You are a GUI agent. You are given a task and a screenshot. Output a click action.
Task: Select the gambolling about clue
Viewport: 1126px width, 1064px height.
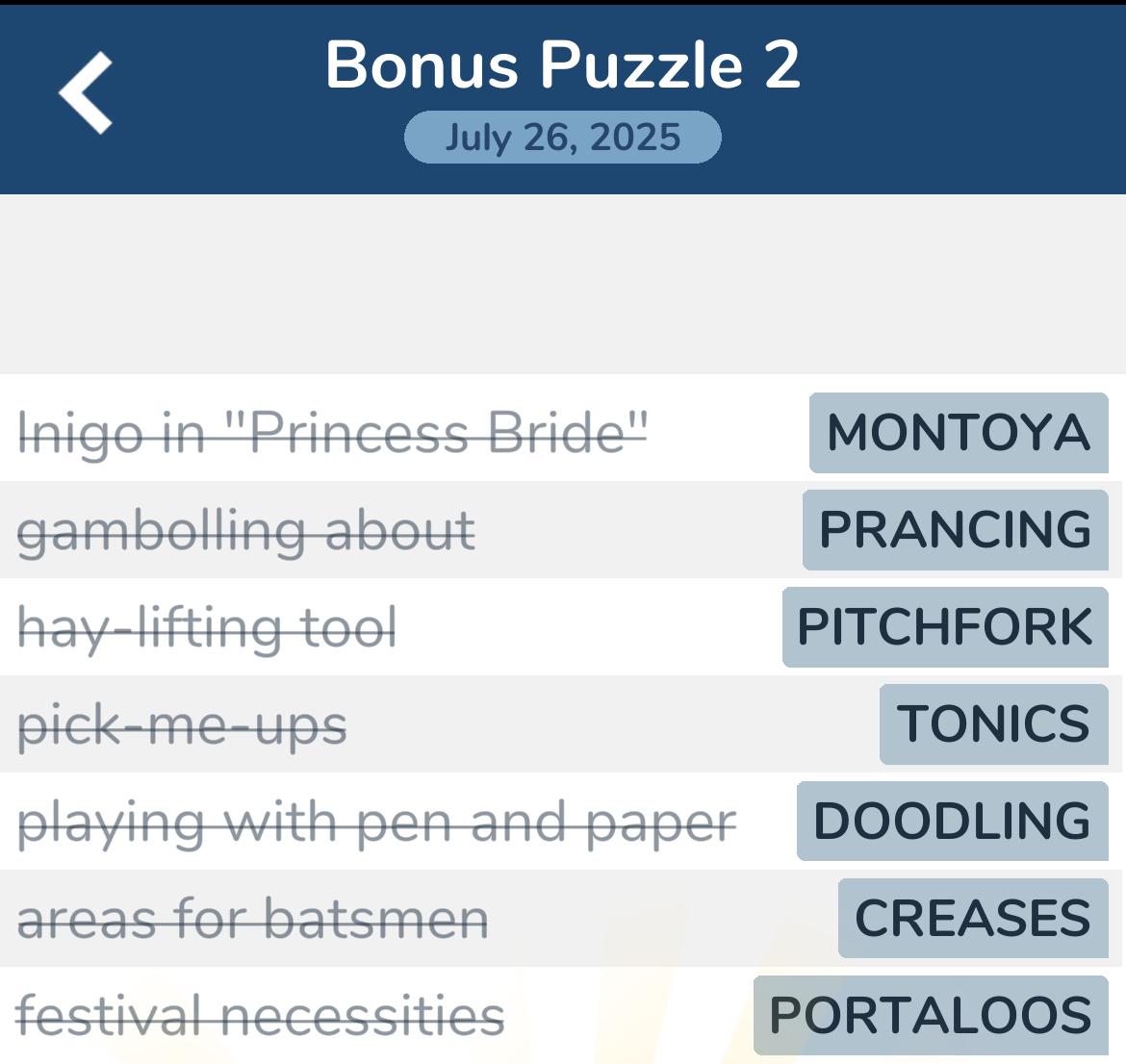click(x=245, y=531)
